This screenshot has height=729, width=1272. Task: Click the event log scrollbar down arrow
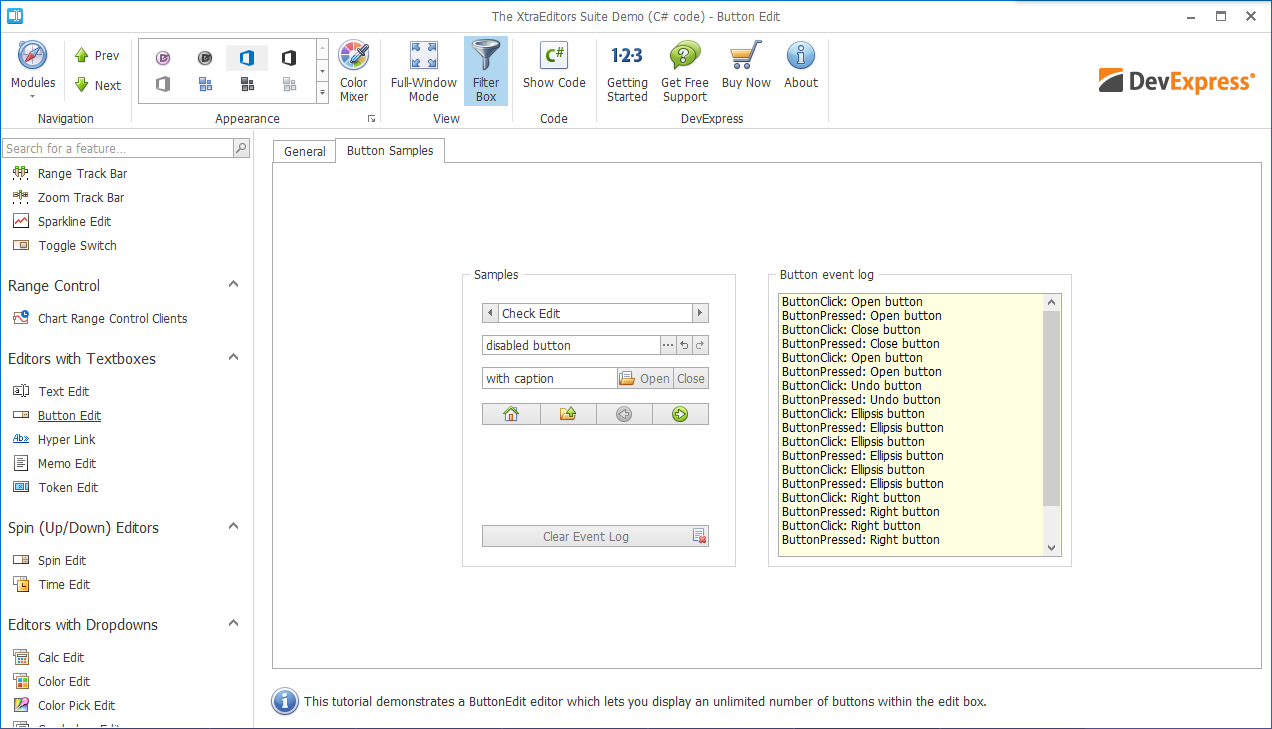1051,548
